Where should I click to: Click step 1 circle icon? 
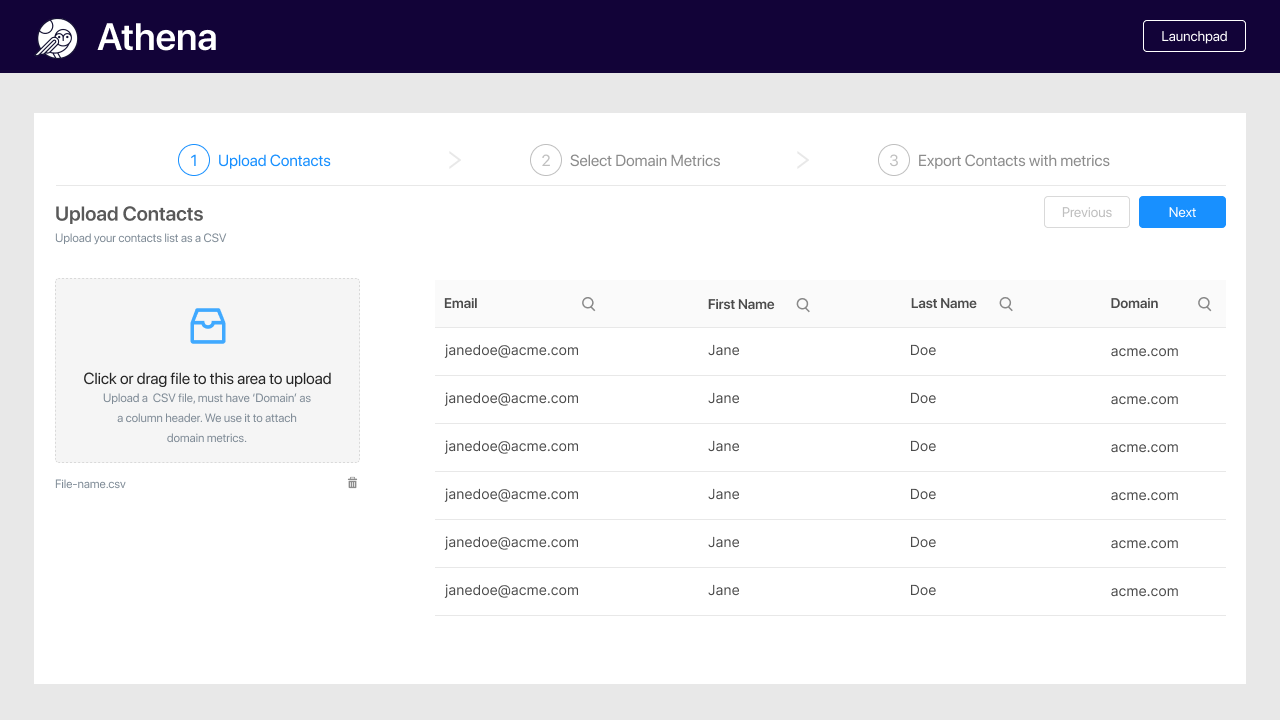[x=194, y=160]
